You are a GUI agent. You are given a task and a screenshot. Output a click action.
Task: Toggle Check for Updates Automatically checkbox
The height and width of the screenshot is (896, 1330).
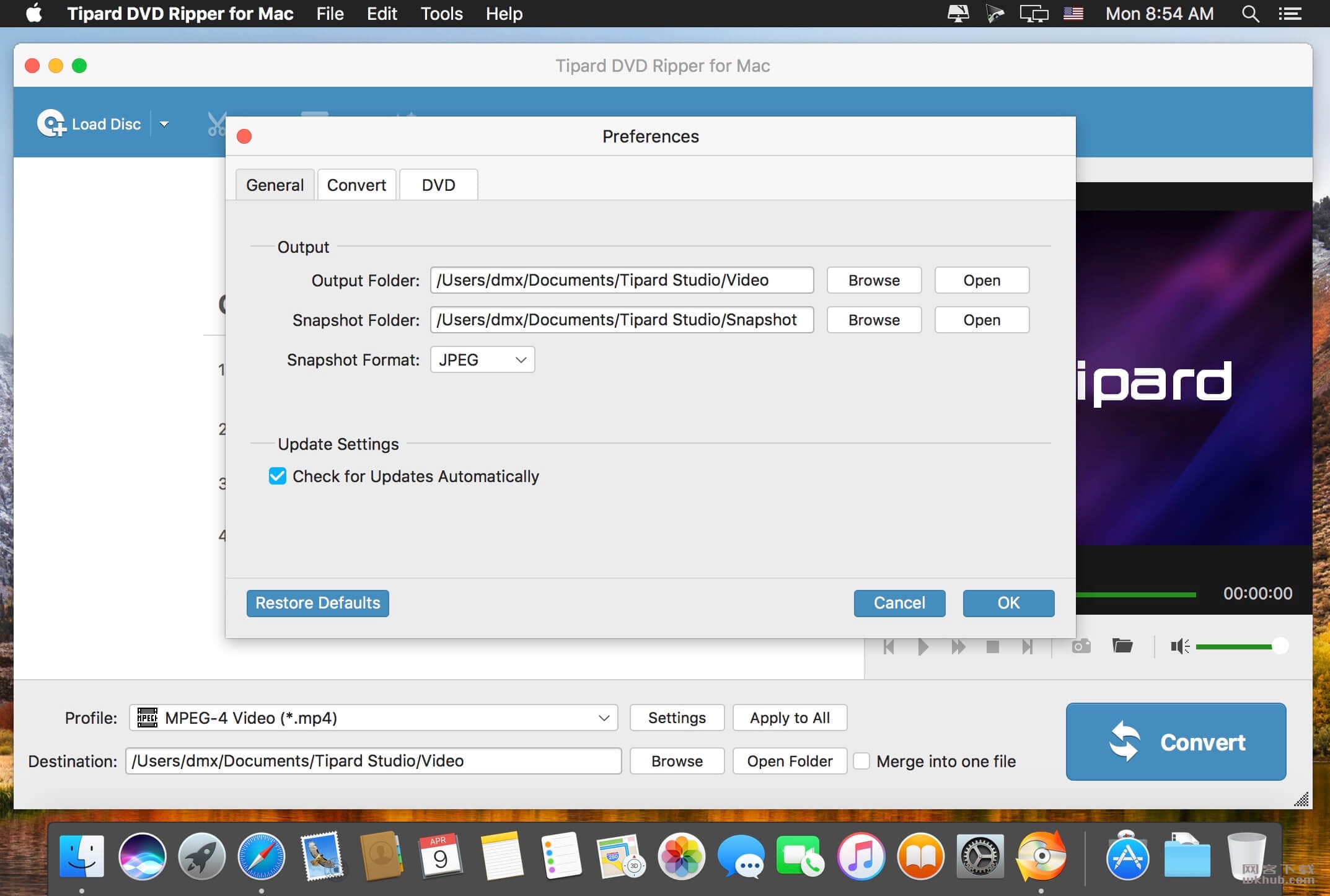pos(278,476)
